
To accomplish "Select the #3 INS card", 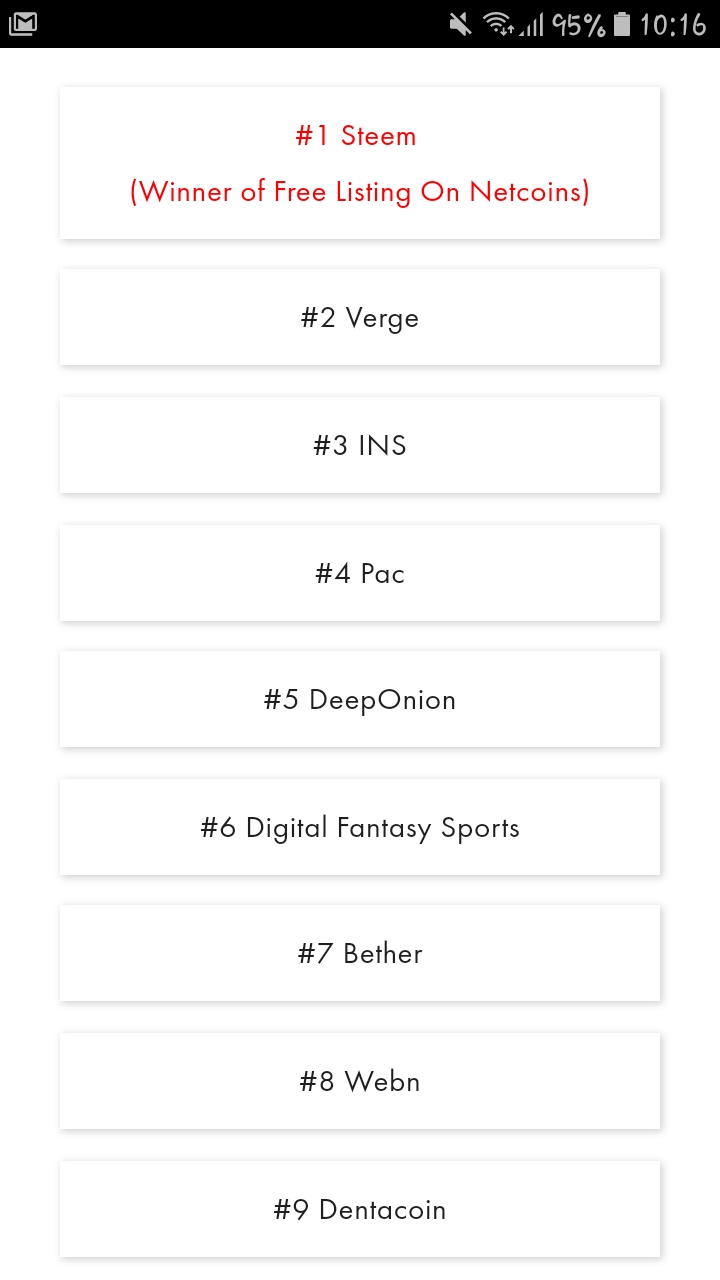I will [360, 445].
